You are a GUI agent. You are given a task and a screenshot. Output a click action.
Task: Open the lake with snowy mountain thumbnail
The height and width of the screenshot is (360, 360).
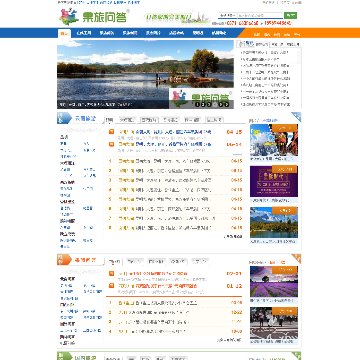pyautogui.click(x=274, y=222)
